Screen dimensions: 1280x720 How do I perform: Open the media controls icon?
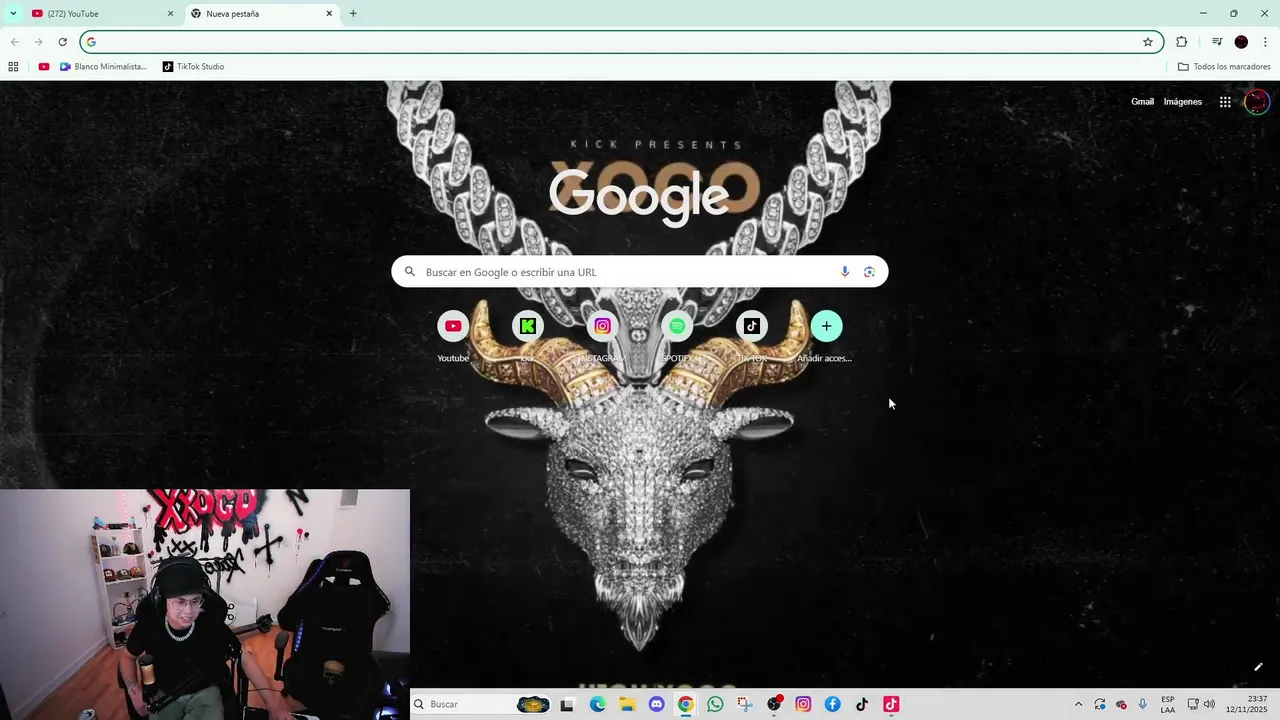point(1217,42)
